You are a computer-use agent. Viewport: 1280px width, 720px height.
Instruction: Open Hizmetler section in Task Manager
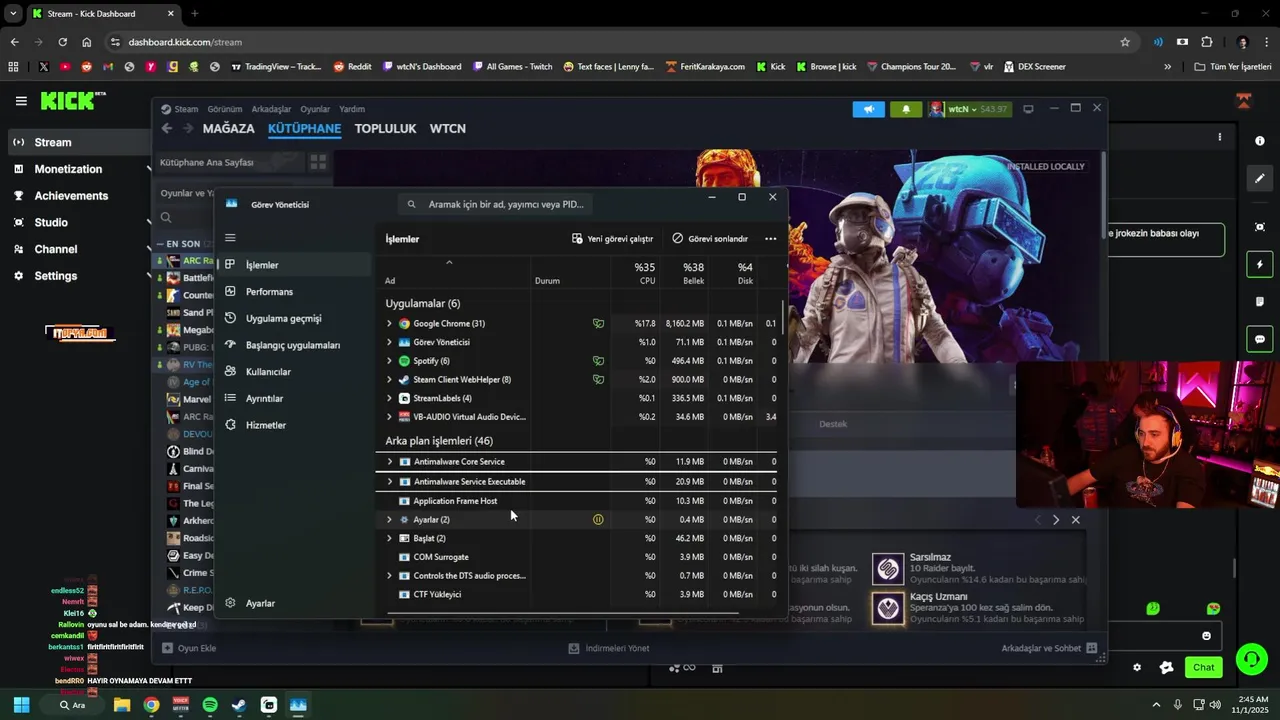(266, 425)
